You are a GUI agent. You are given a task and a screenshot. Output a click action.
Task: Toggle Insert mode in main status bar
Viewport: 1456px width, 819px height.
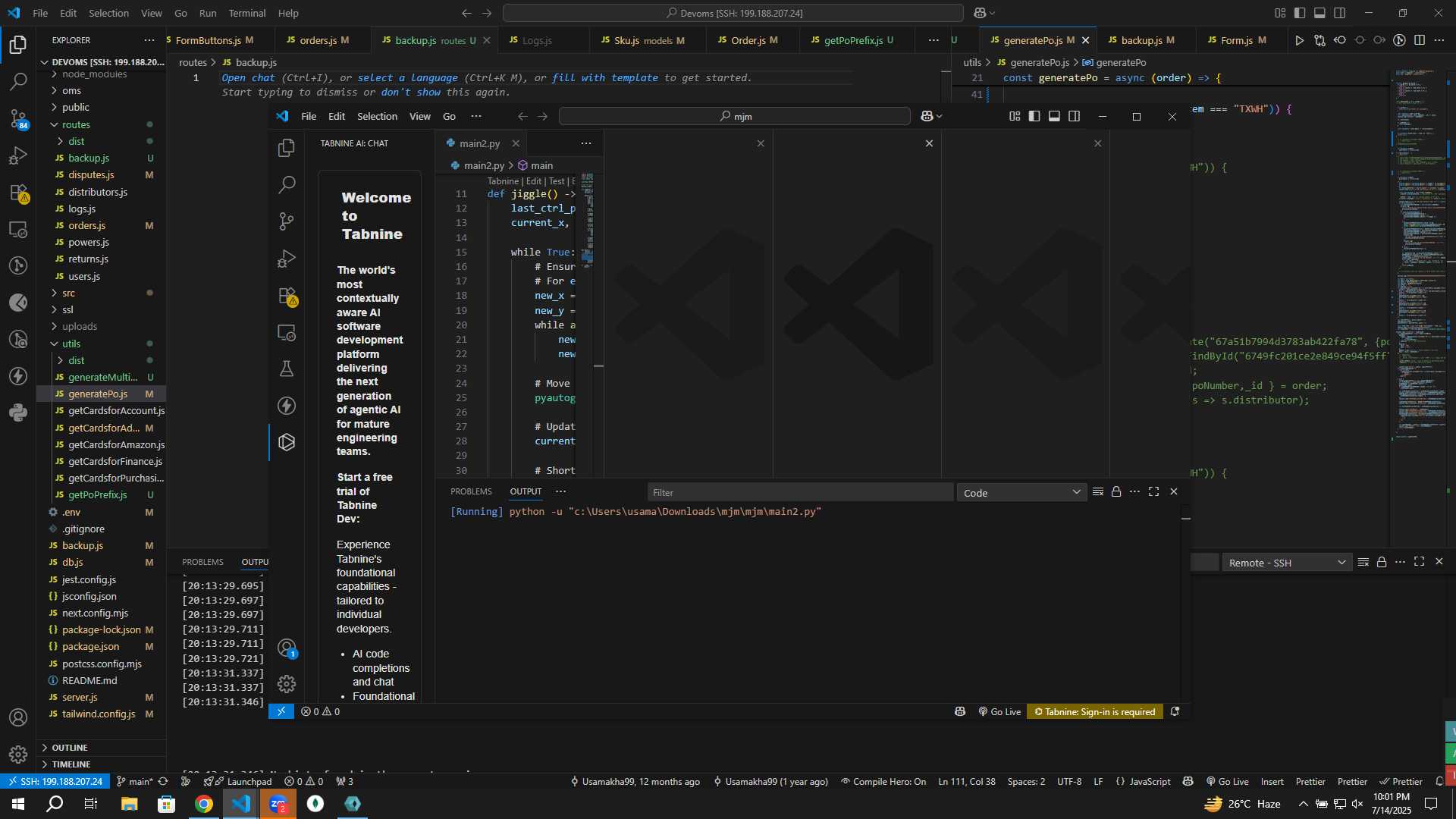(1272, 781)
